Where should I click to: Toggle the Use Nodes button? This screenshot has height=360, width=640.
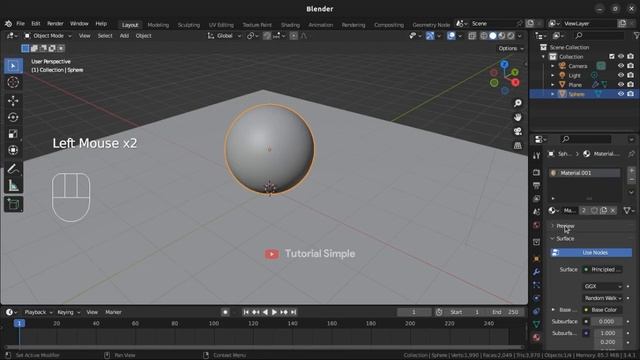591,253
